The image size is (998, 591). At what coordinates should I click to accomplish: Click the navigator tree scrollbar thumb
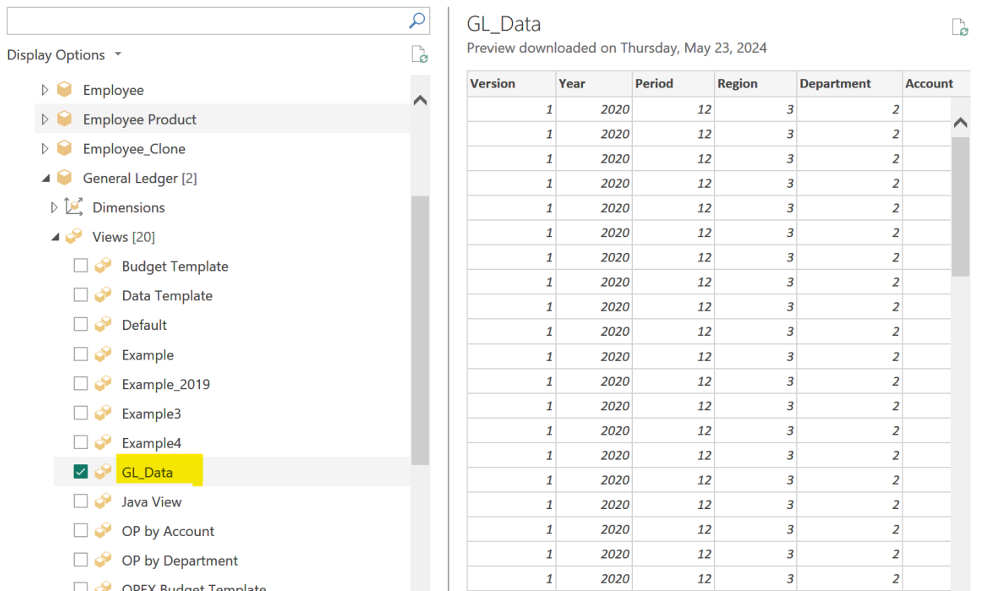[420, 330]
